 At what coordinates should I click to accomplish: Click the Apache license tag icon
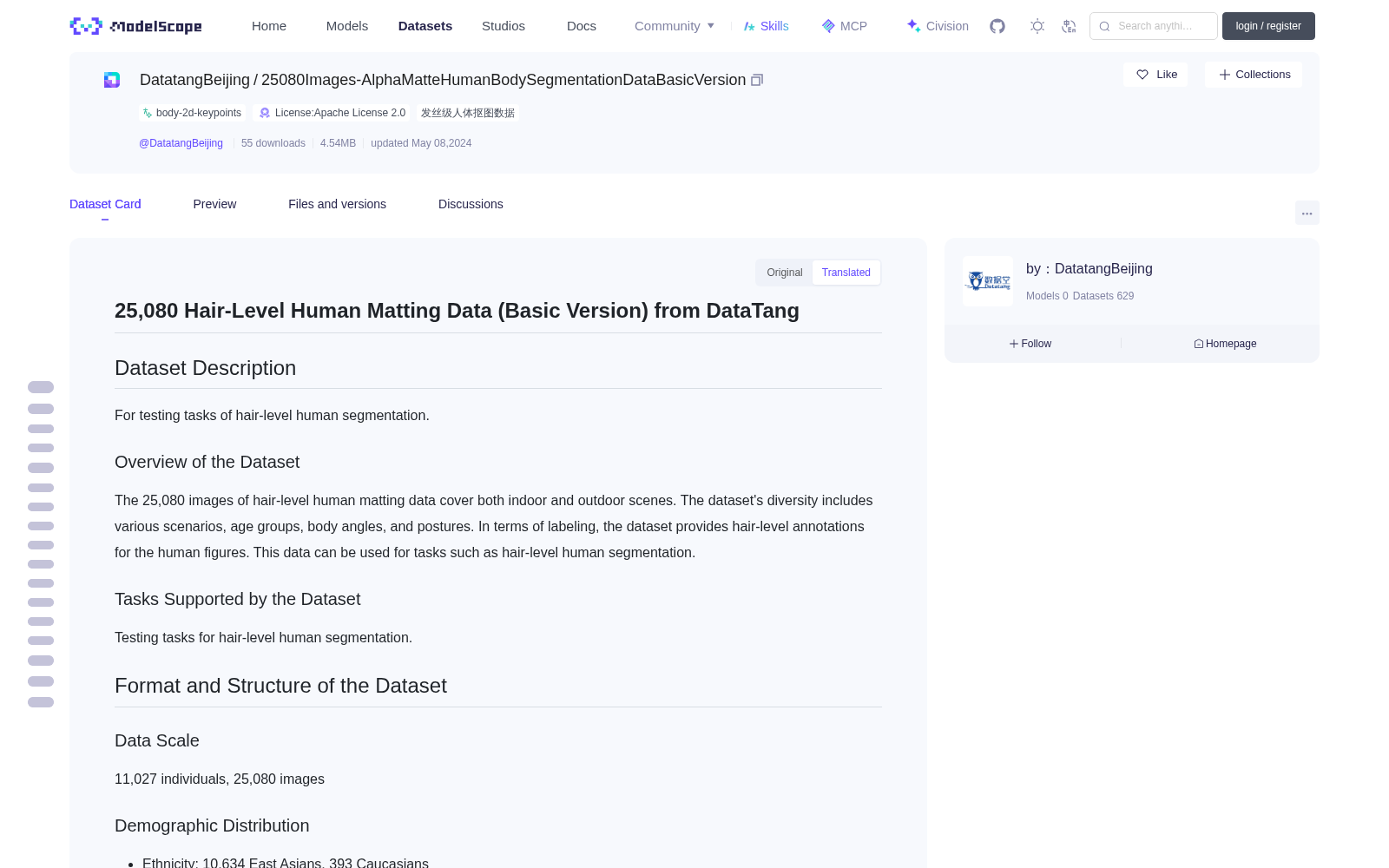(265, 113)
